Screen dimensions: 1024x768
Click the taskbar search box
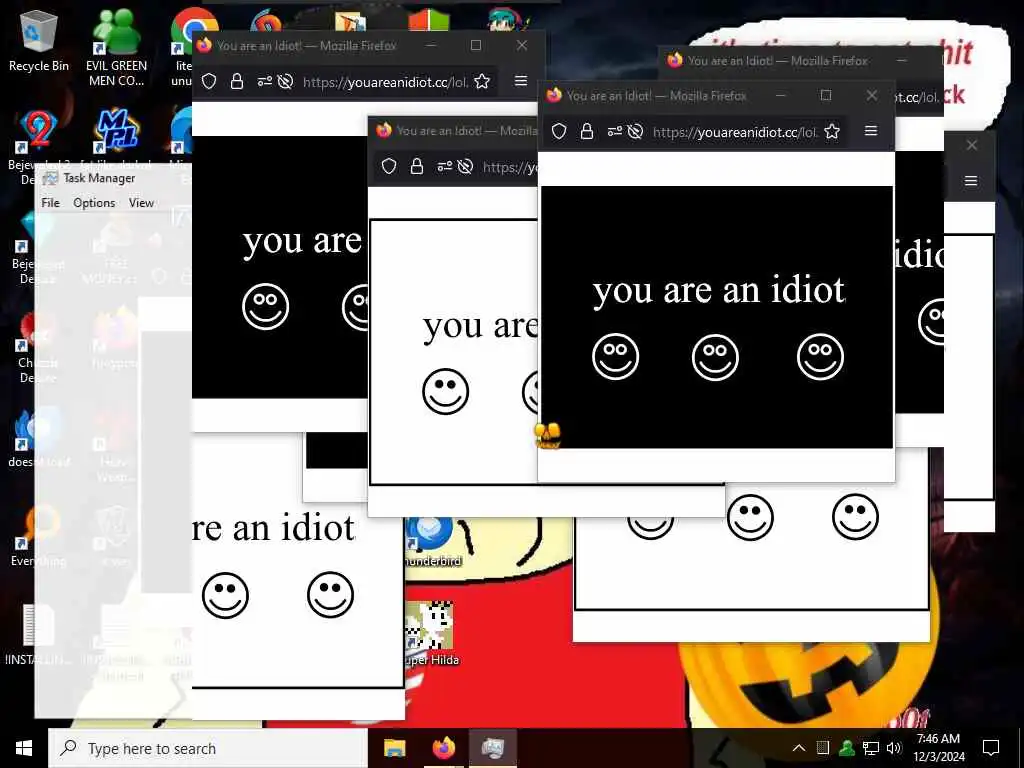click(x=208, y=748)
